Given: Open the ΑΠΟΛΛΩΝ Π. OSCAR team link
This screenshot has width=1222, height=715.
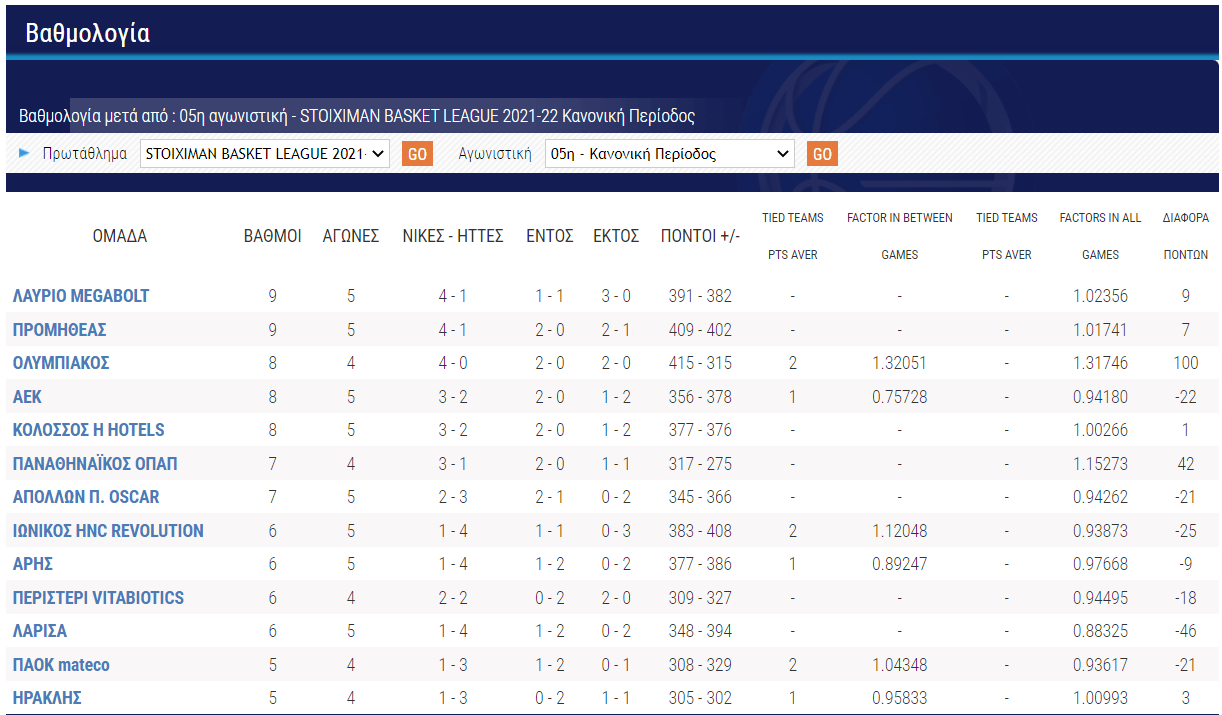Looking at the screenshot, I should (86, 497).
